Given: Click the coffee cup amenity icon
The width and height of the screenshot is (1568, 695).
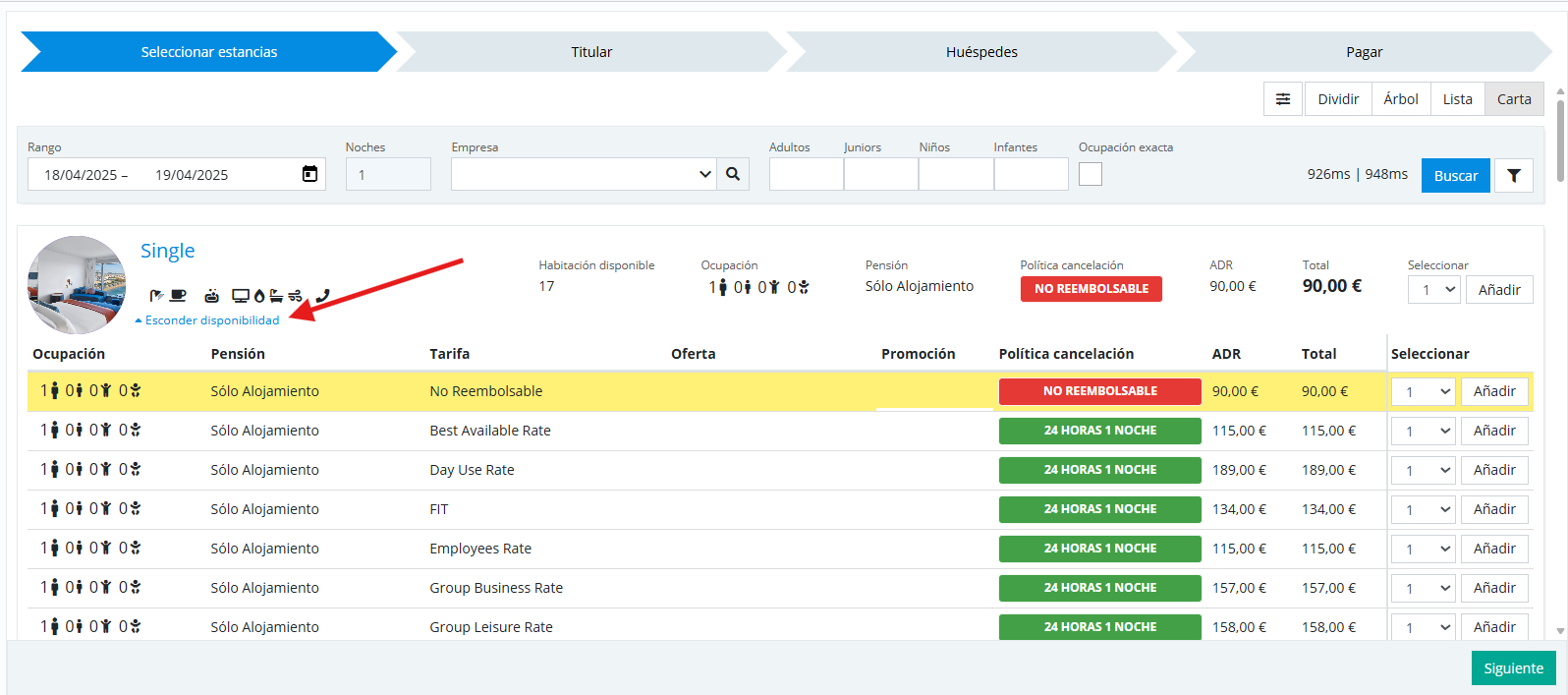Looking at the screenshot, I should pyautogui.click(x=178, y=295).
